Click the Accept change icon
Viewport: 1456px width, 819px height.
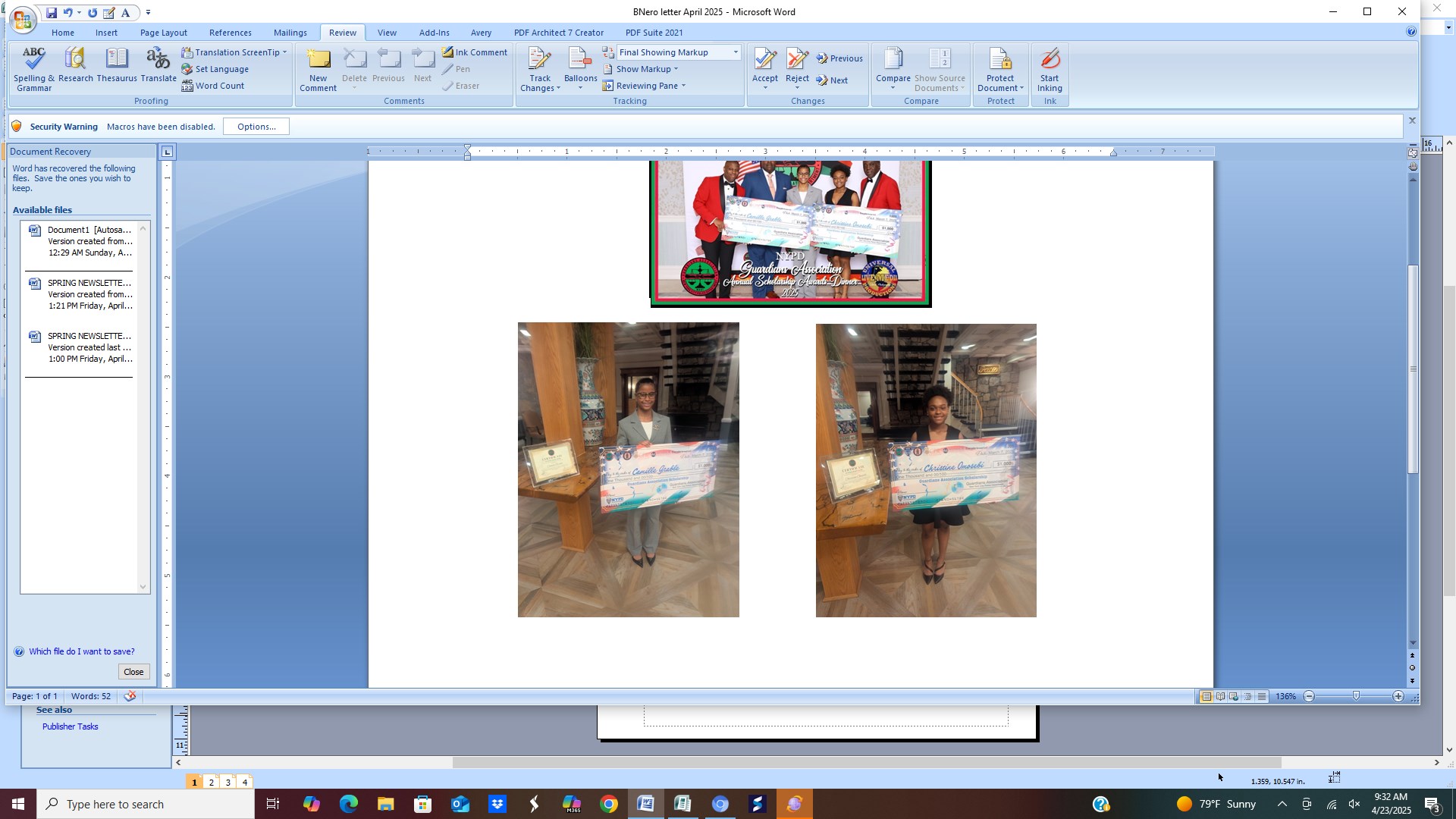764,61
